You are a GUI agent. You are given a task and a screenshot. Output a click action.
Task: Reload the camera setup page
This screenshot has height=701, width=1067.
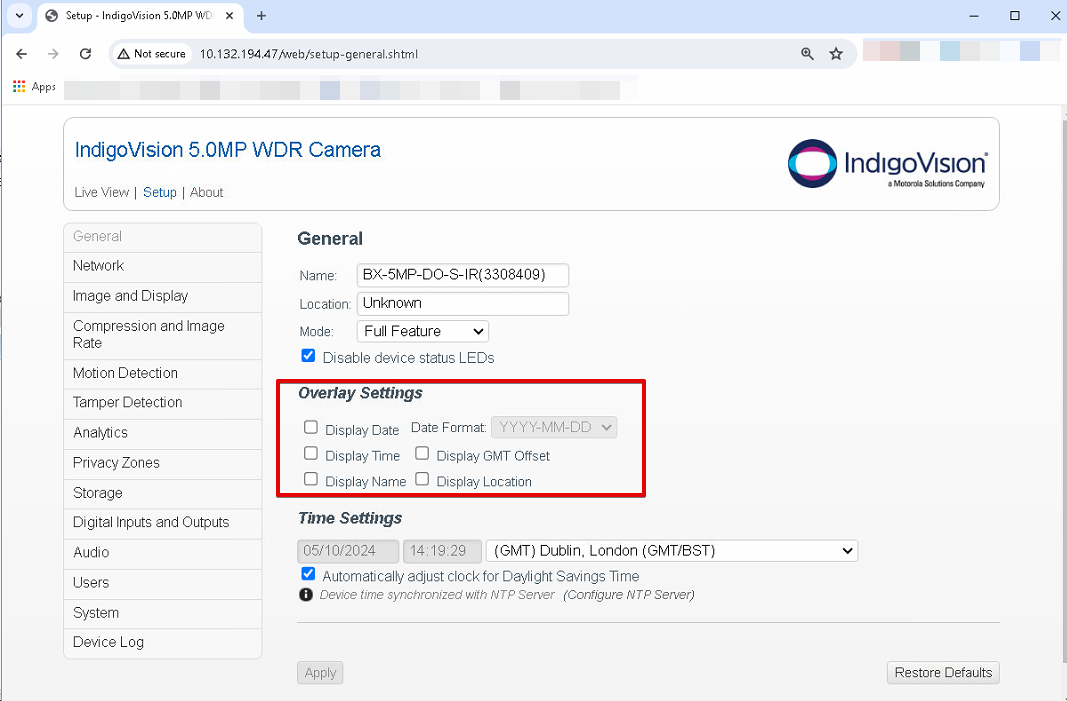click(85, 54)
